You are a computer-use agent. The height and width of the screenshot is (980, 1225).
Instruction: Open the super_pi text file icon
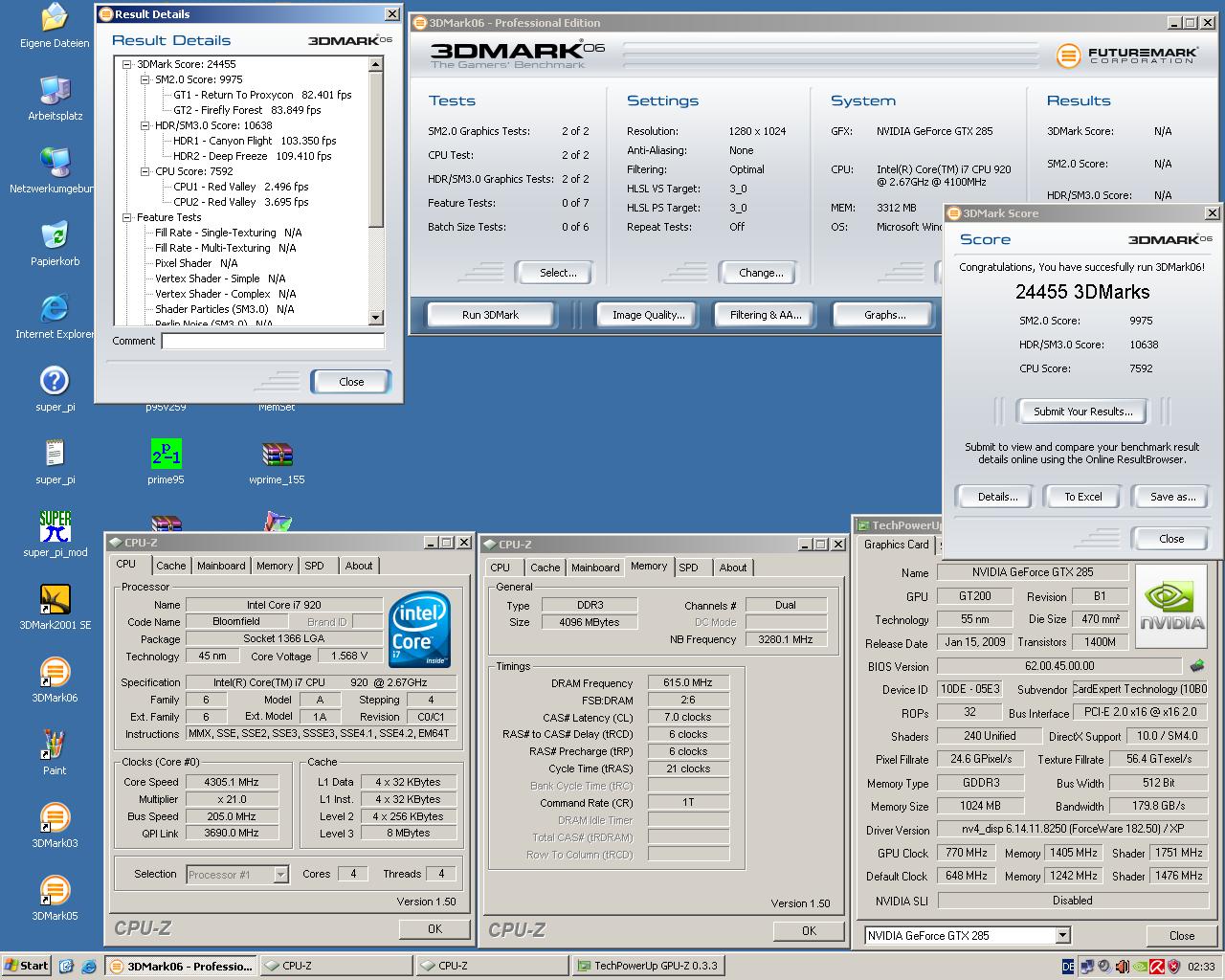coord(55,454)
